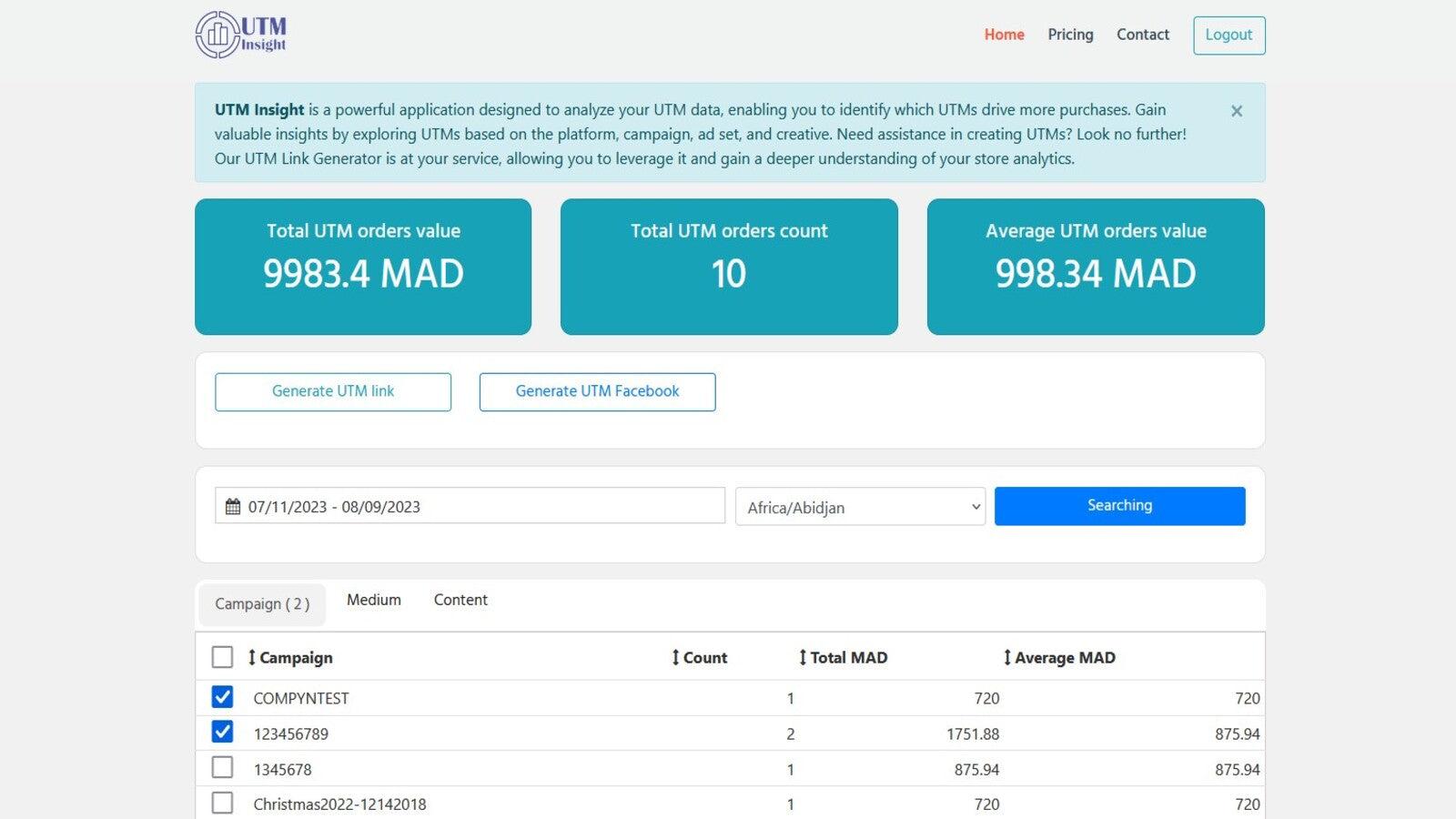
Task: Click the date range input field
Action: point(455,506)
